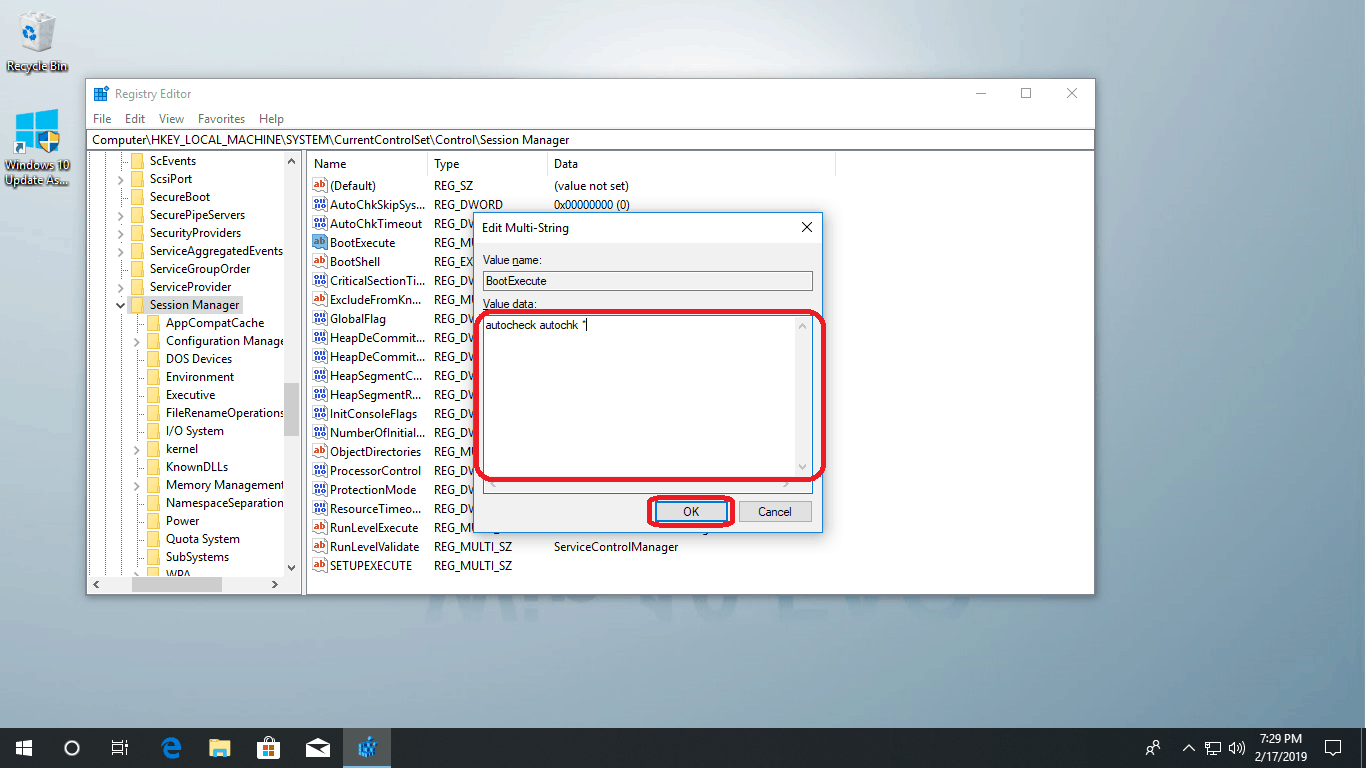Viewport: 1366px width, 768px height.
Task: Click the ProtectionMode value icon
Action: (320, 489)
